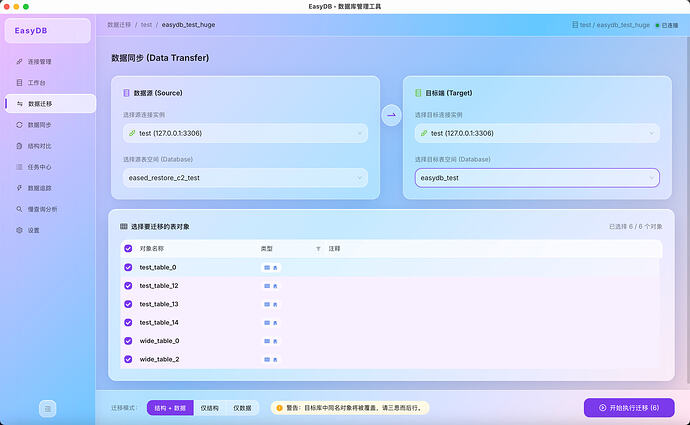This screenshot has width=690, height=425.
Task: Click the 目标端 (Target) database icon
Action: pyautogui.click(x=418, y=93)
